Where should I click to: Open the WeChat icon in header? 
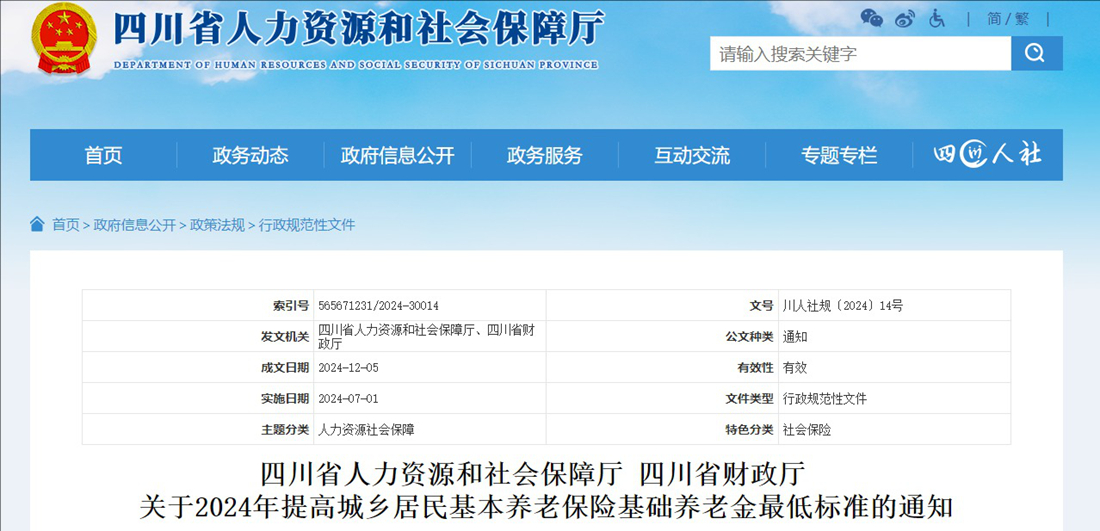click(x=871, y=18)
